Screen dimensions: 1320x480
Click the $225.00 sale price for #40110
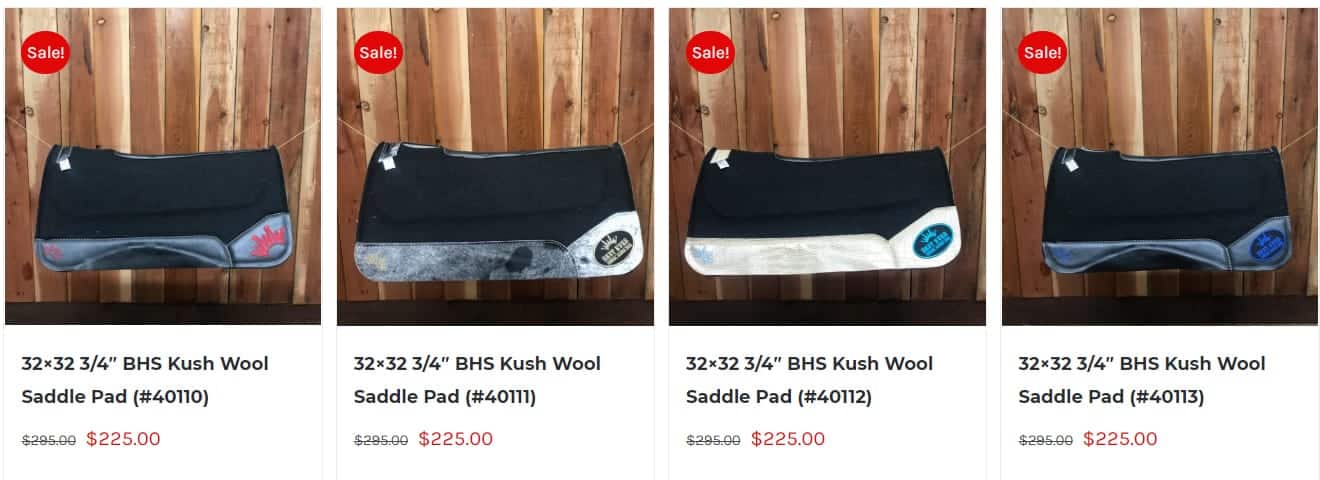(123, 439)
